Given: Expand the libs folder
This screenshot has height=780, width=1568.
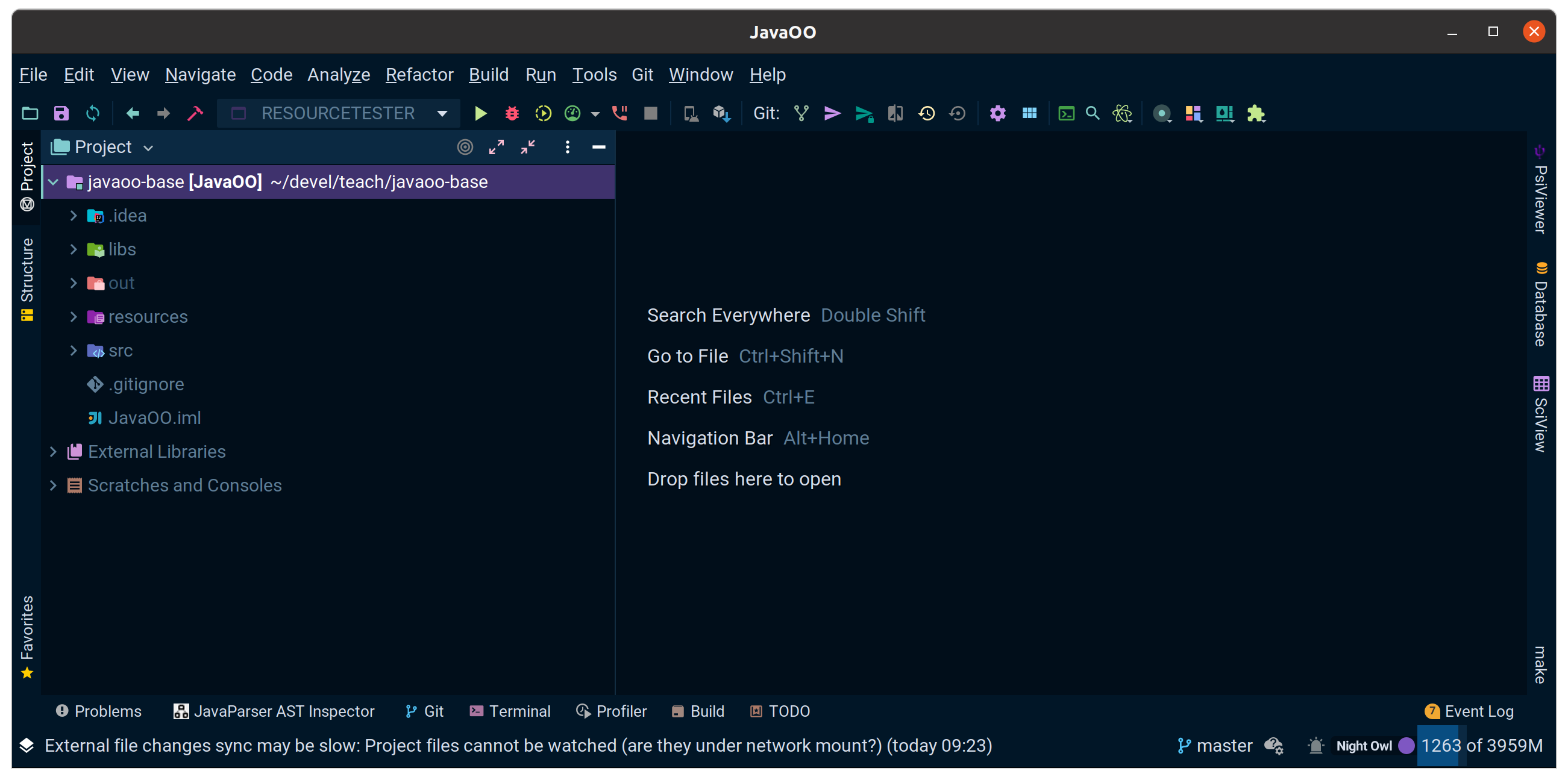Looking at the screenshot, I should pos(74,249).
